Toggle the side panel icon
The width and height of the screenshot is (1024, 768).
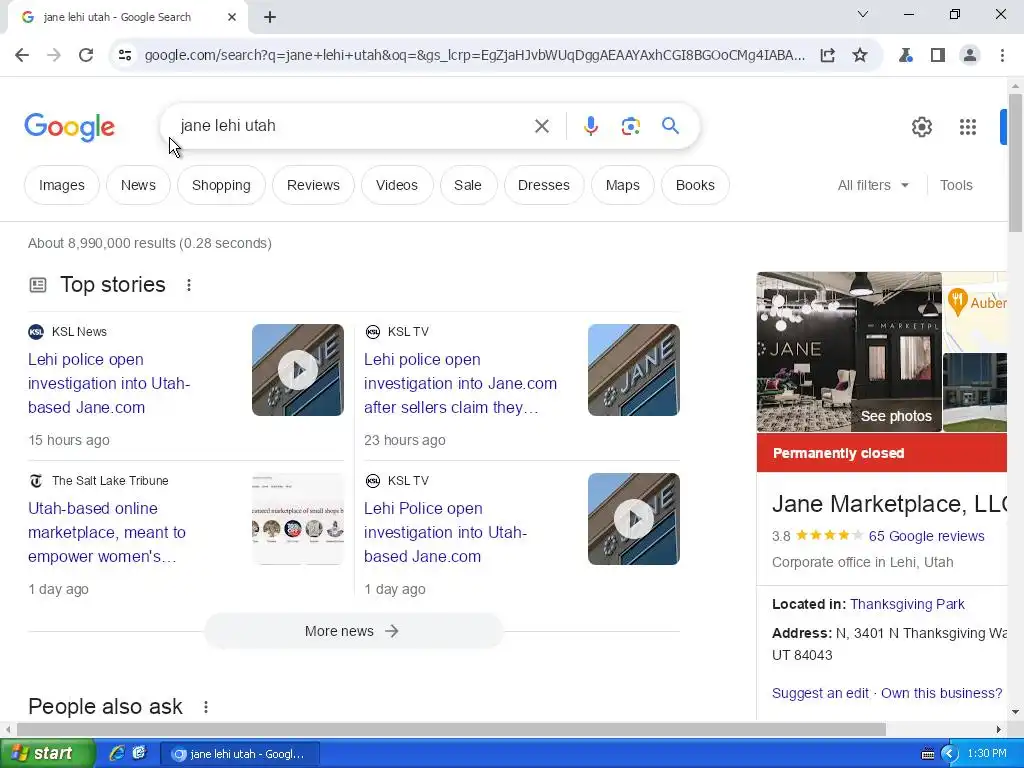[938, 55]
